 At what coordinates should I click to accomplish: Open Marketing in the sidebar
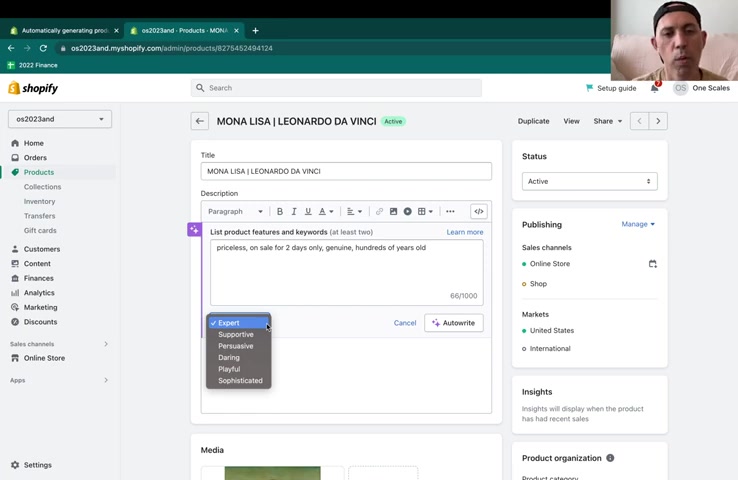[40, 307]
